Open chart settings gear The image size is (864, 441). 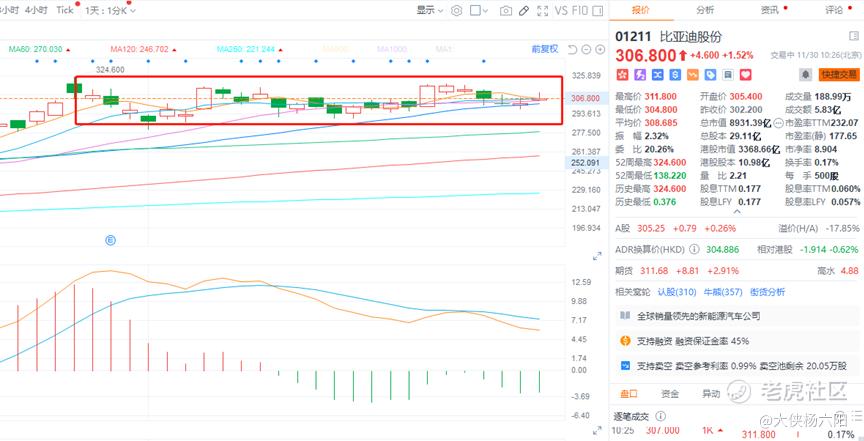point(456,10)
